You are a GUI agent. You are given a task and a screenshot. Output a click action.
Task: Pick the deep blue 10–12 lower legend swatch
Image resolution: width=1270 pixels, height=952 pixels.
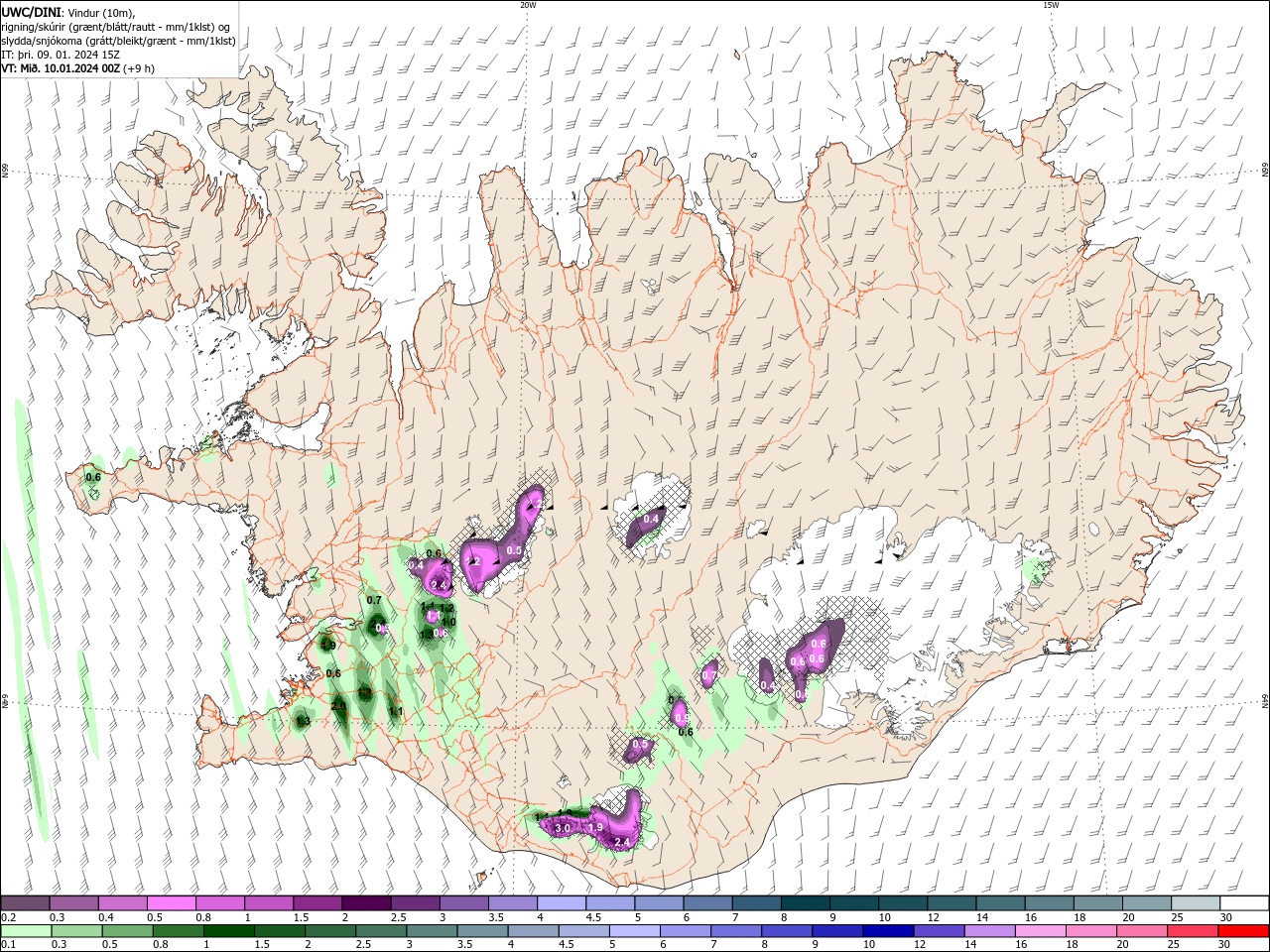coord(889,931)
